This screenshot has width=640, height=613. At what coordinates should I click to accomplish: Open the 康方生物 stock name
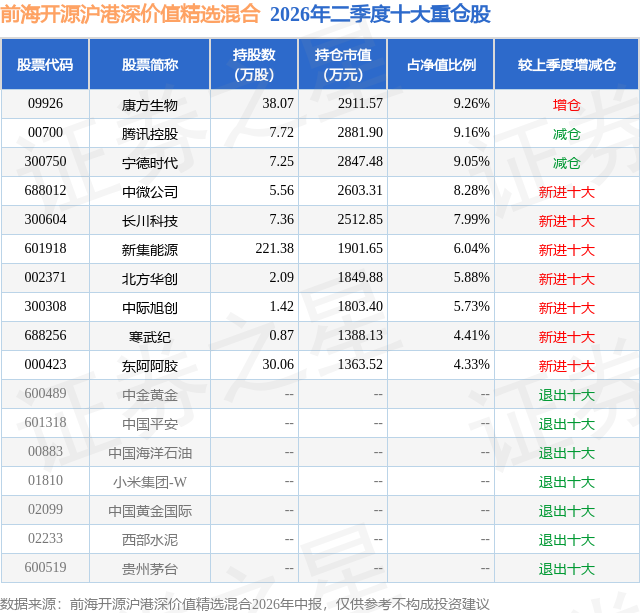coord(150,105)
